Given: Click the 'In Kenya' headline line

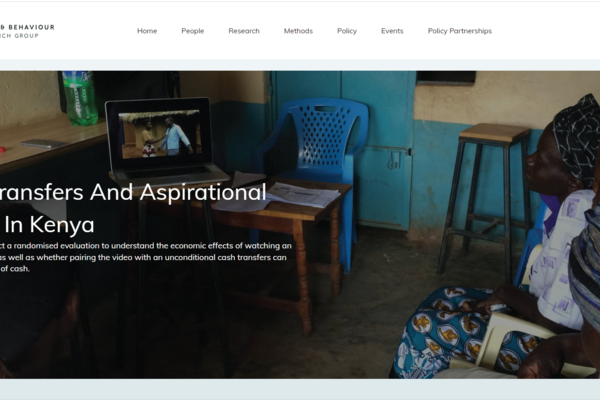Looking at the screenshot, I should click(x=47, y=224).
